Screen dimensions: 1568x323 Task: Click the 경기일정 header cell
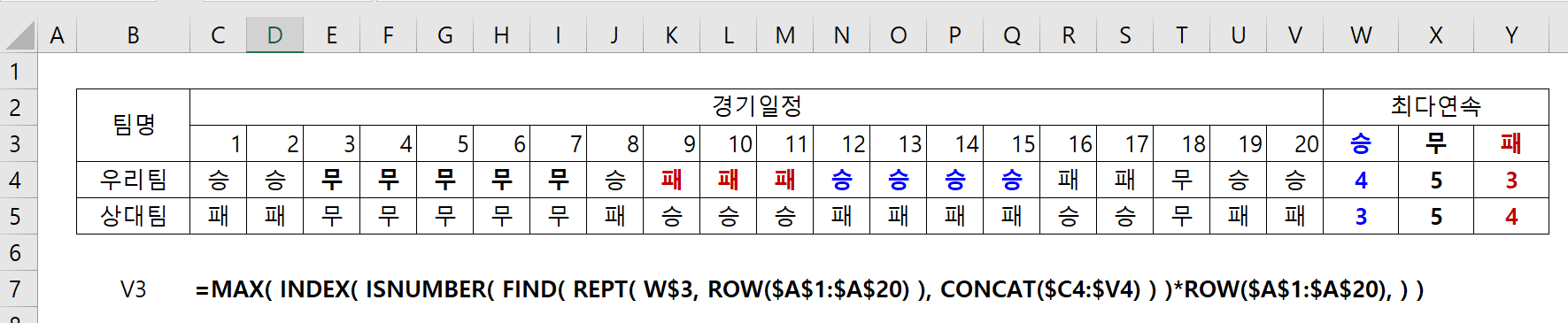(756, 107)
